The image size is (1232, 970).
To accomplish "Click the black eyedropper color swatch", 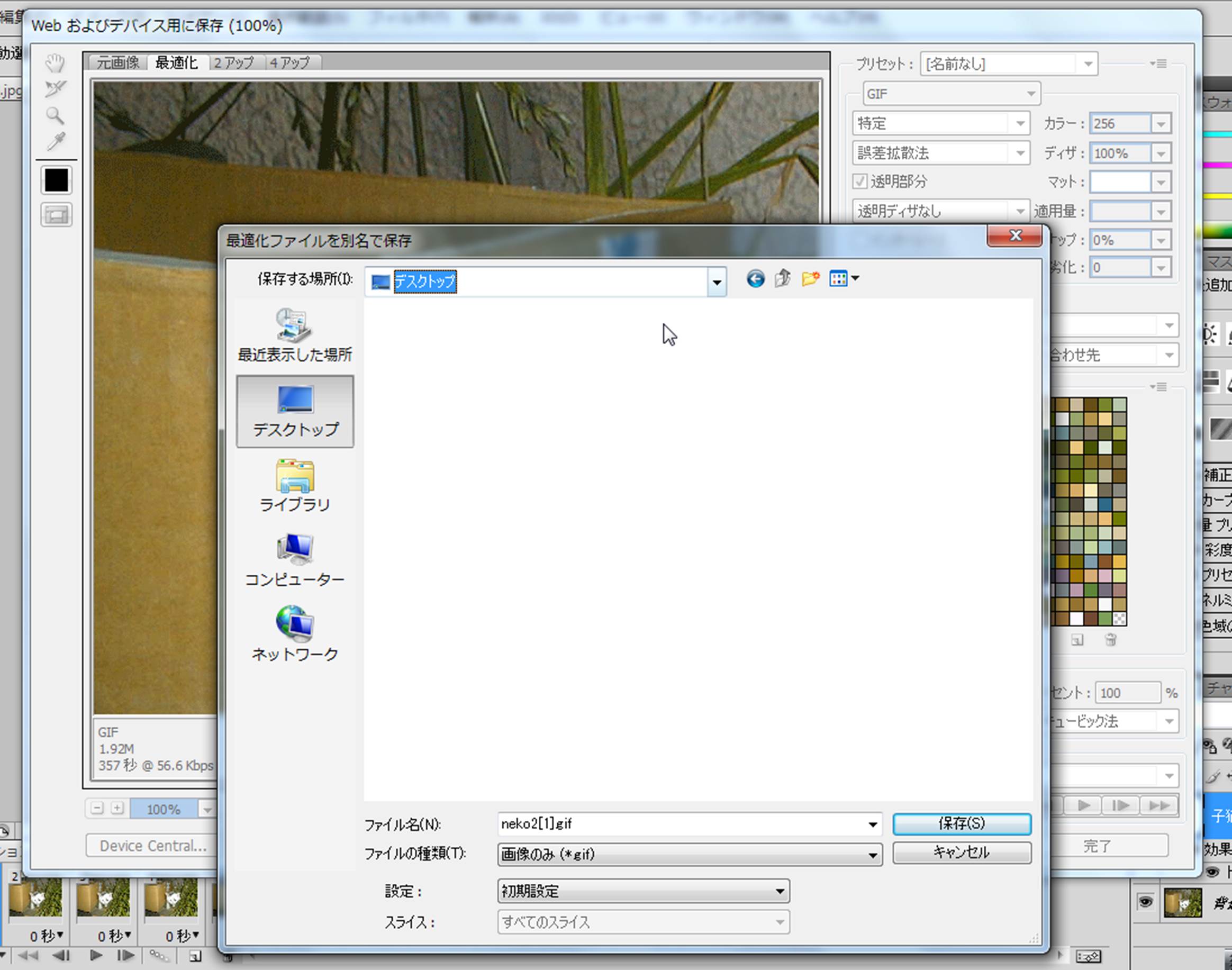I will (56, 180).
